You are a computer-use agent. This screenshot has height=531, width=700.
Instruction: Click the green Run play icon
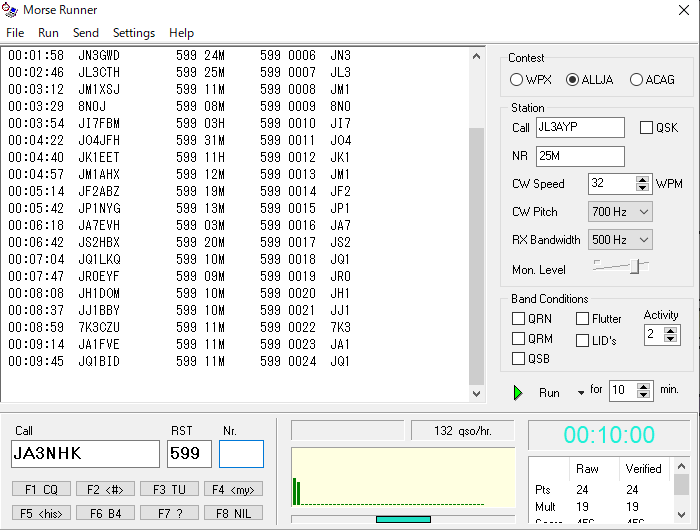[x=518, y=392]
